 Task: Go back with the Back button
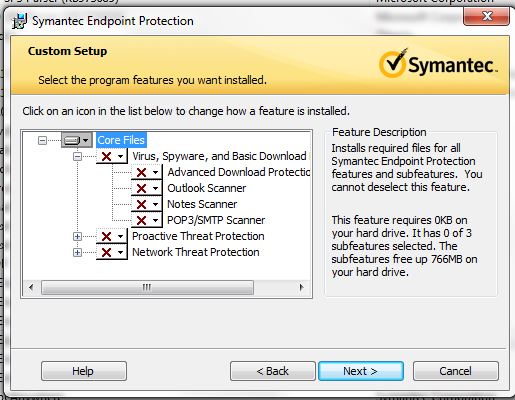[272, 371]
